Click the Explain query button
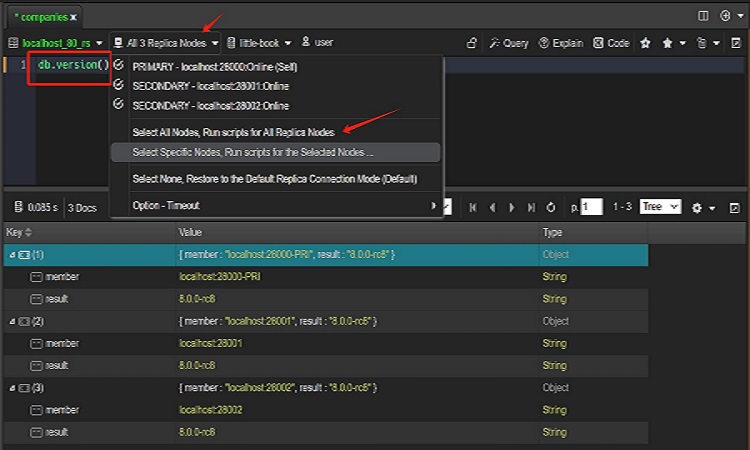 560,43
